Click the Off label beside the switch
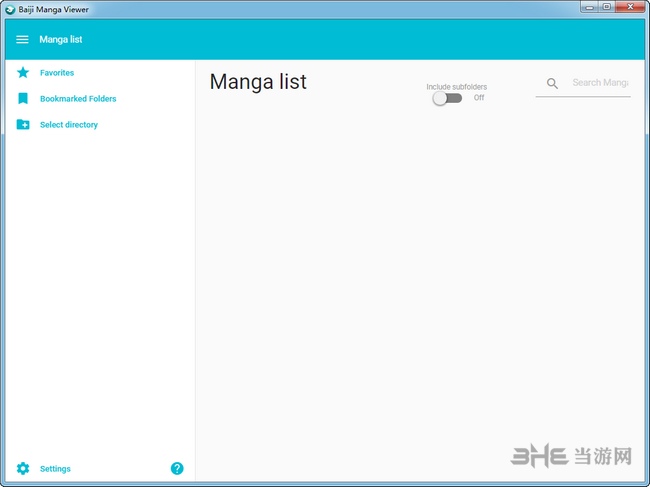650x487 pixels. (x=479, y=98)
